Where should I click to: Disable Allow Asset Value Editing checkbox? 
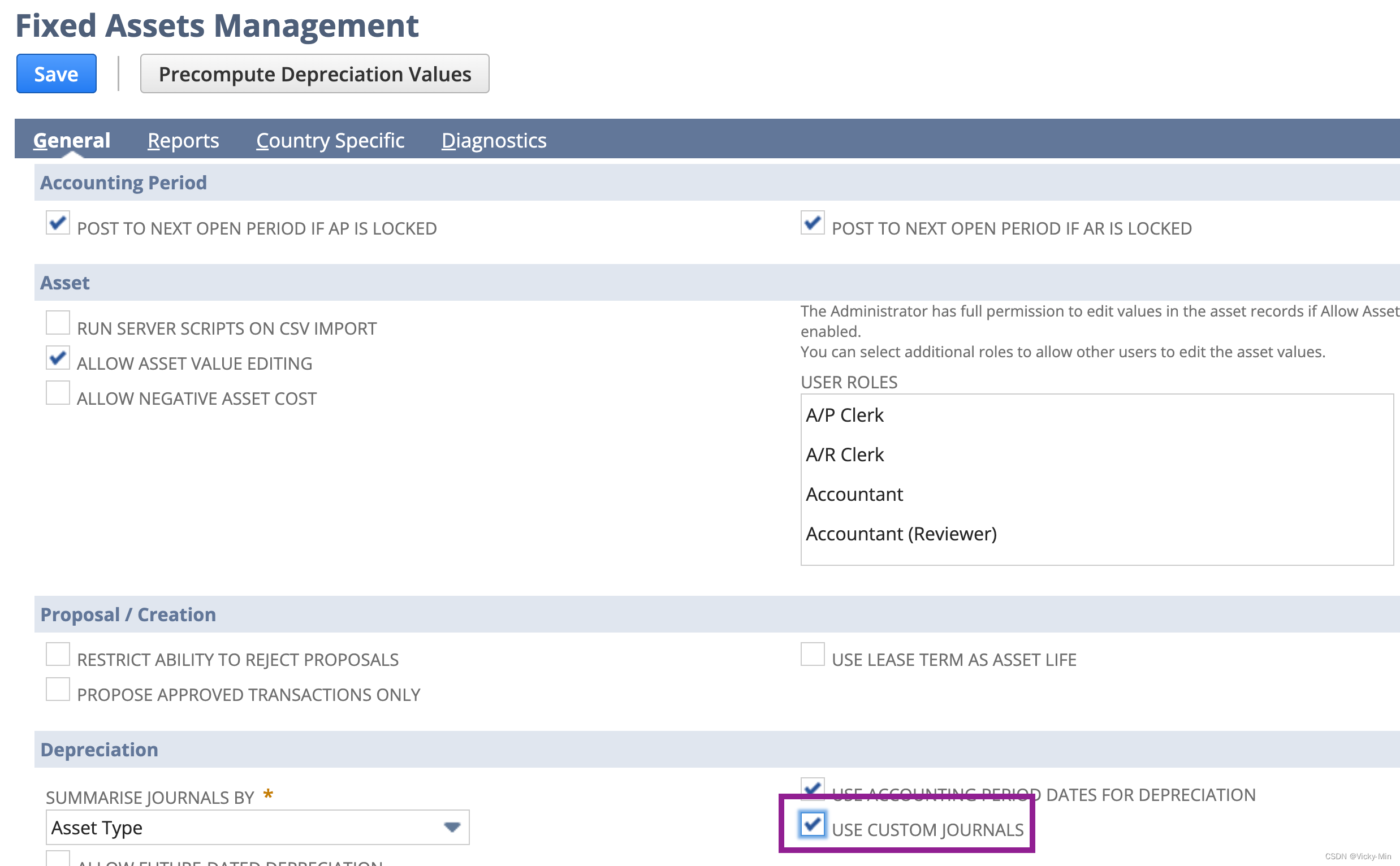[x=58, y=358]
